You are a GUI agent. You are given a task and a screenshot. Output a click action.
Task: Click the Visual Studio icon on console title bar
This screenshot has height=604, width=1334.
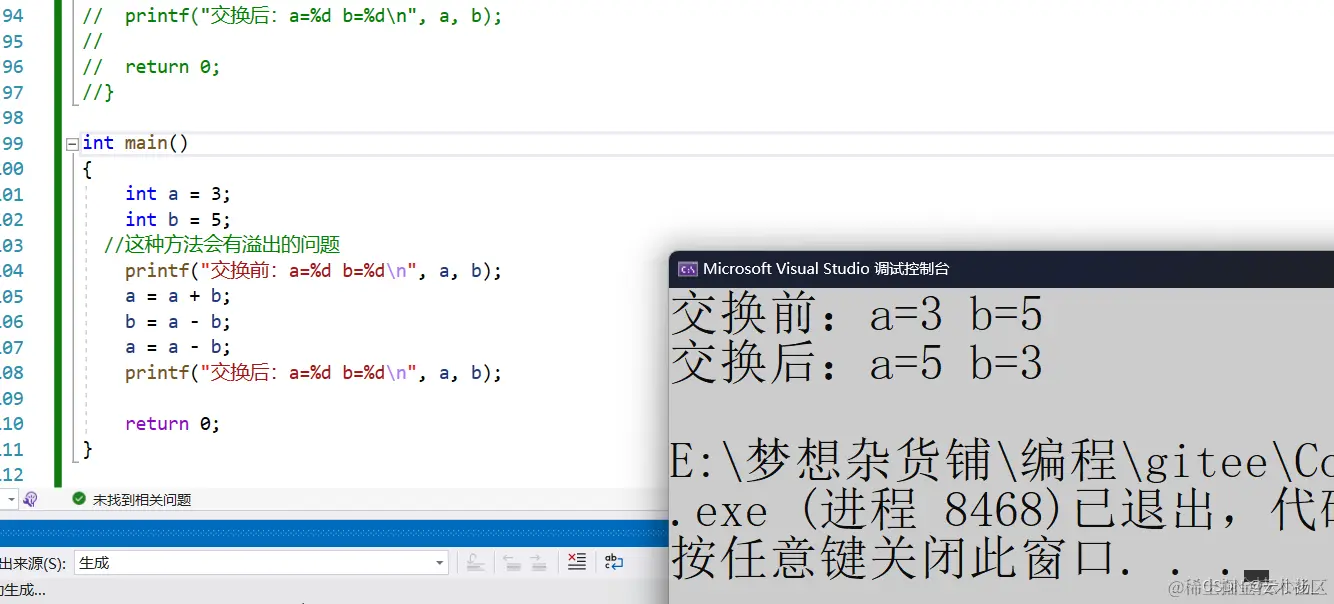(x=687, y=268)
